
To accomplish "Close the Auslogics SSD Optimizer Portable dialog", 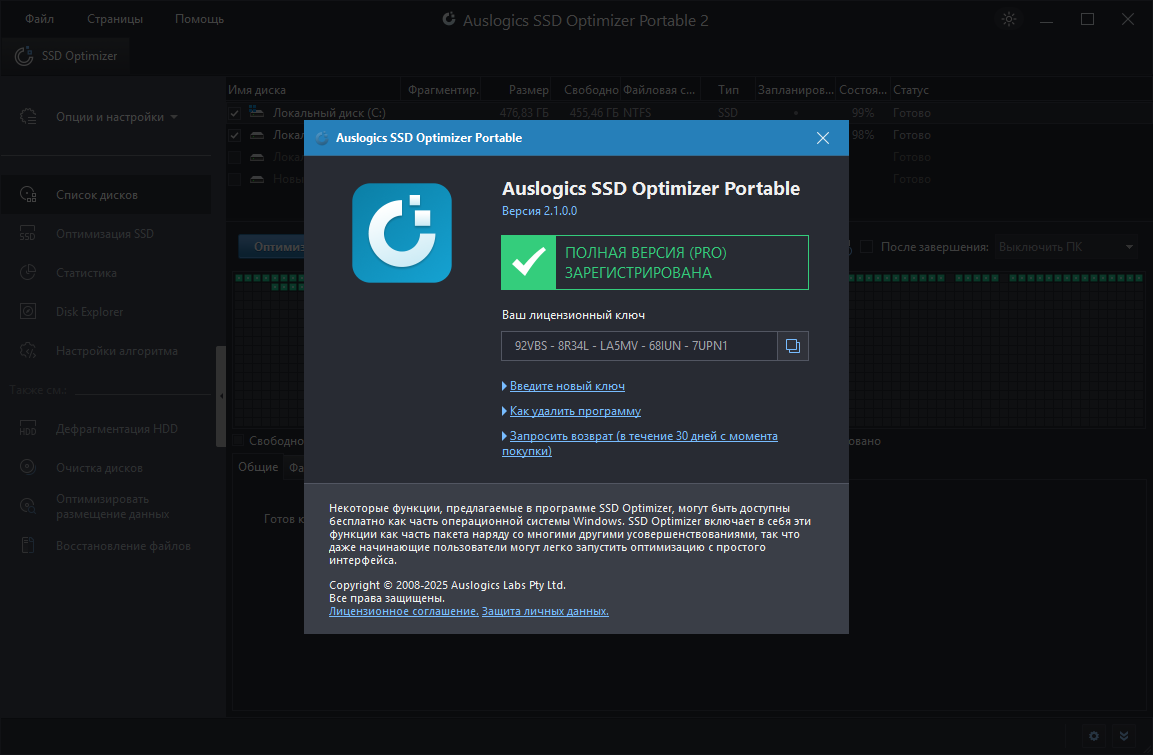I will click(x=823, y=138).
